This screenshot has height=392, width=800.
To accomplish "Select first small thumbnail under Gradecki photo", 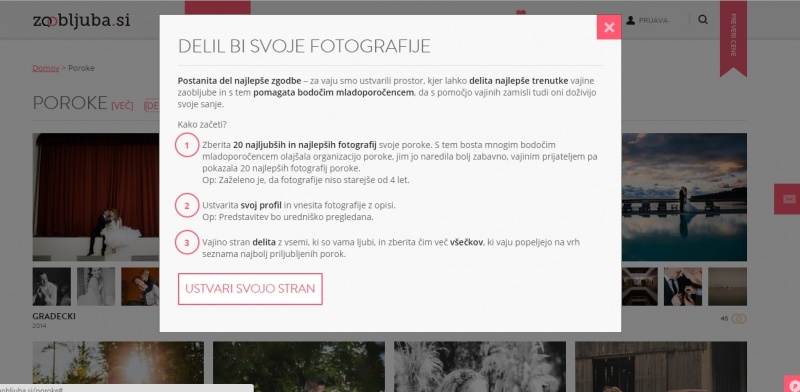I will (52, 286).
